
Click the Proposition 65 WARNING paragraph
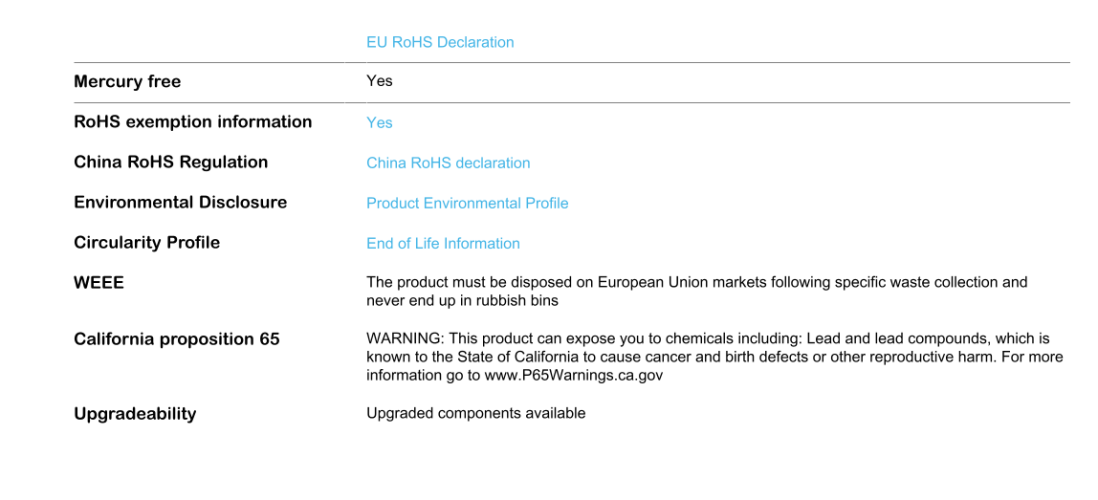715,357
